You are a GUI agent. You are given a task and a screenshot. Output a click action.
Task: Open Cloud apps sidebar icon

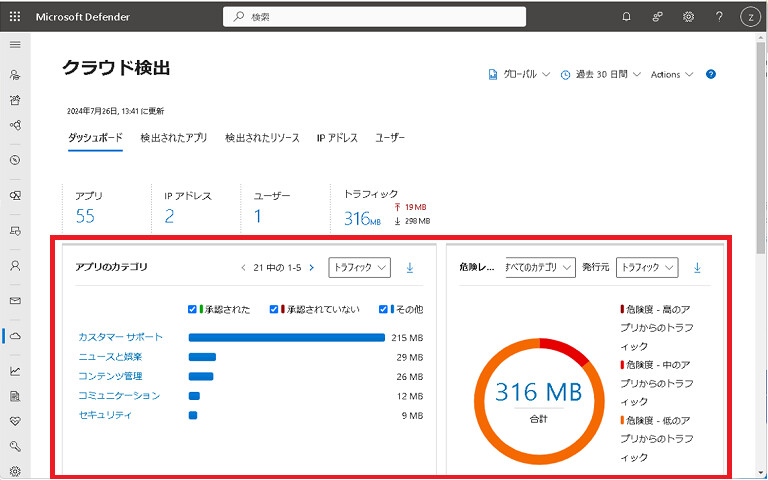(15, 336)
